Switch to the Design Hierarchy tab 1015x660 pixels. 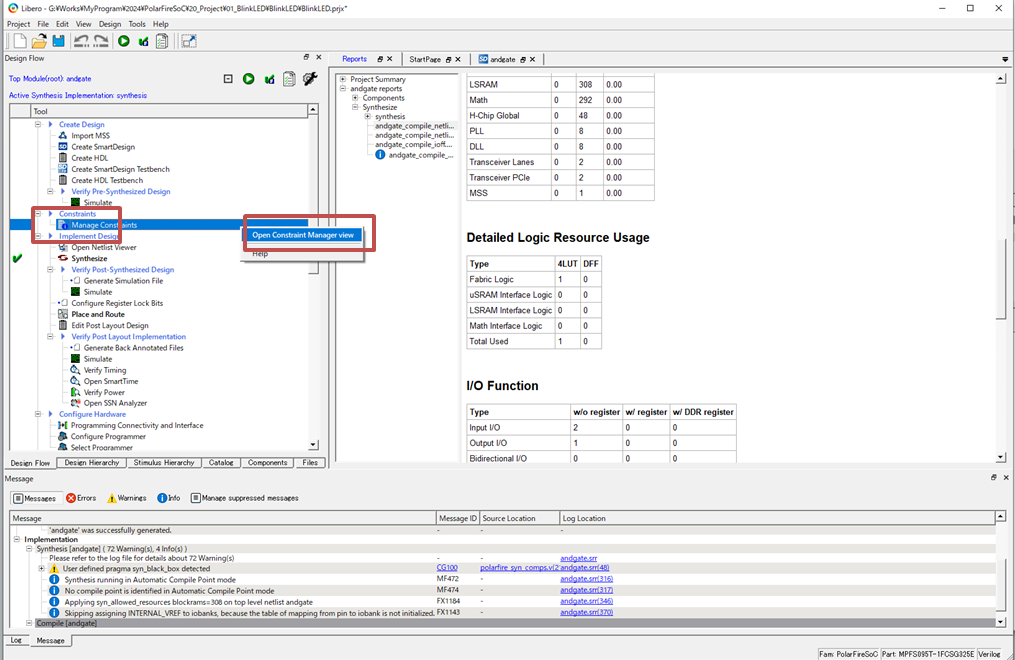[x=93, y=463]
